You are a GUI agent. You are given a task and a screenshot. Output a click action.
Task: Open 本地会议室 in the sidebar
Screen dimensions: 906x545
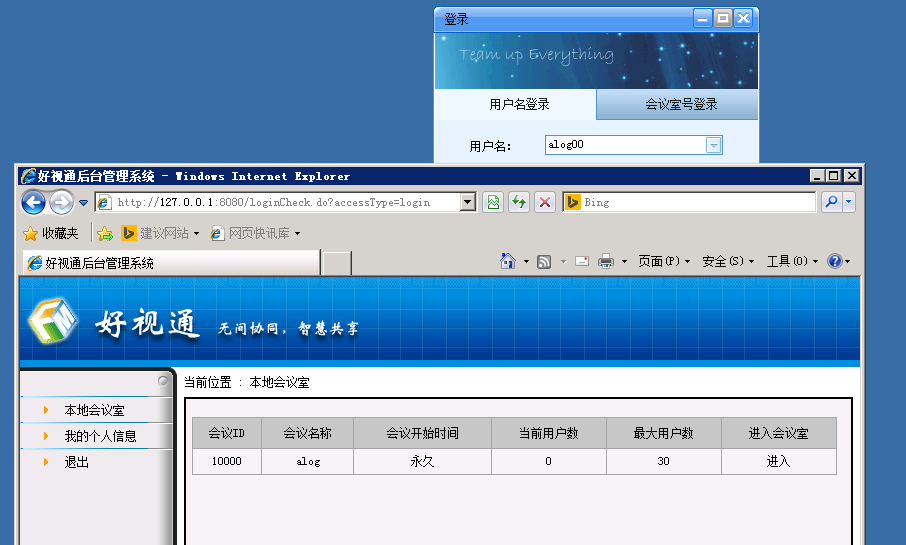tap(95, 410)
